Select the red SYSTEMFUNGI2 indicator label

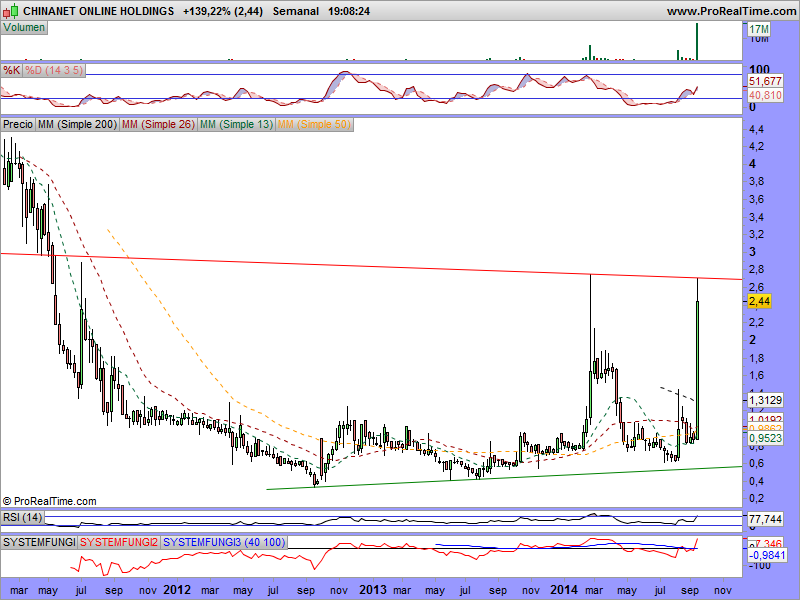click(119, 542)
